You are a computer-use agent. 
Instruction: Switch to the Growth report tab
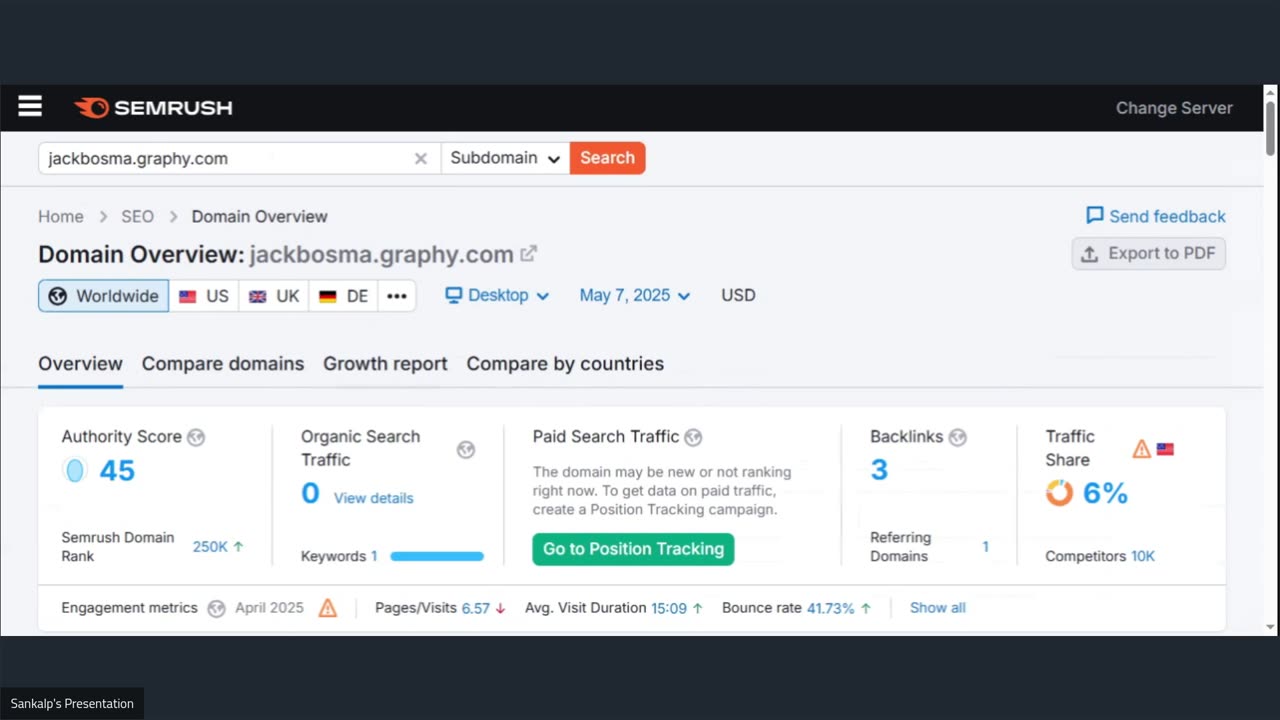tap(385, 364)
